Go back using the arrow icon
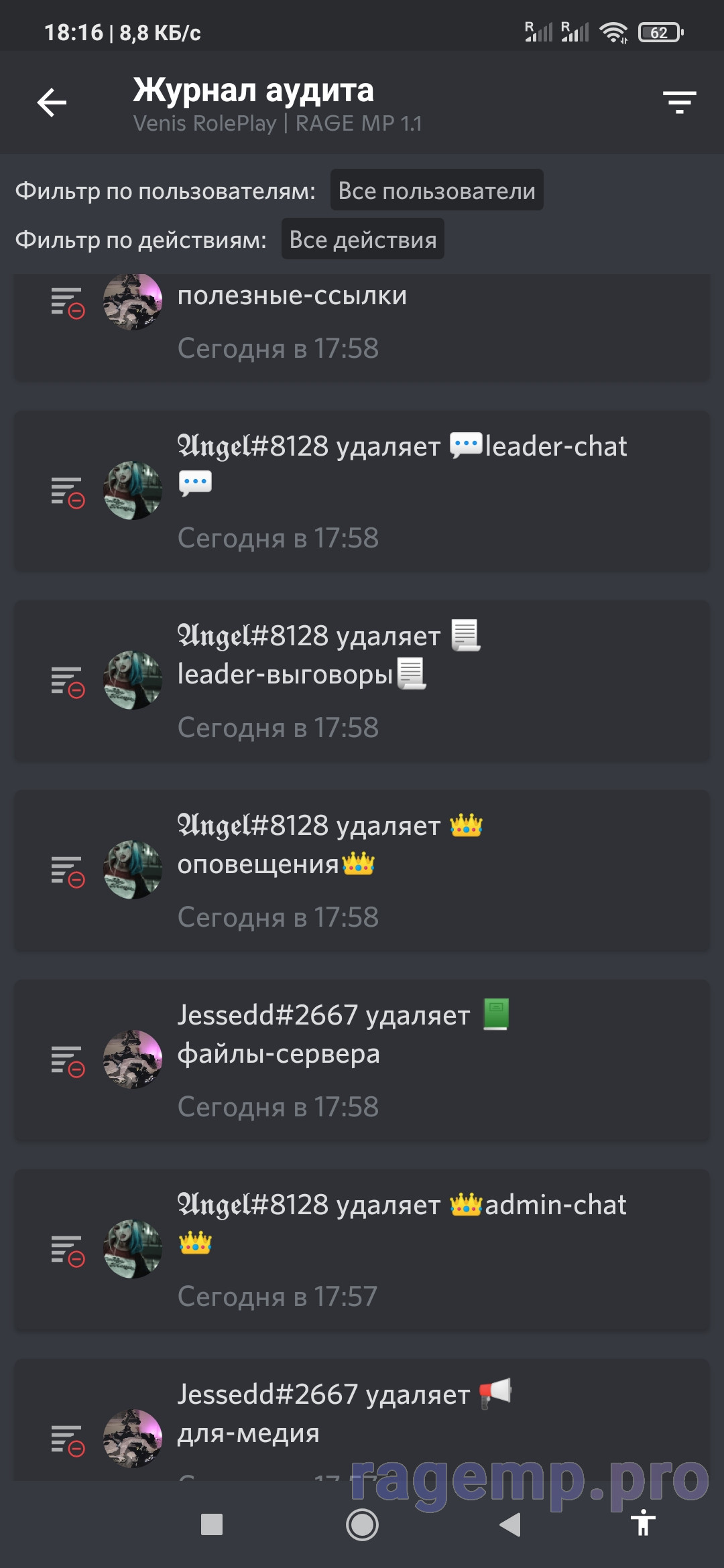 coord(52,103)
